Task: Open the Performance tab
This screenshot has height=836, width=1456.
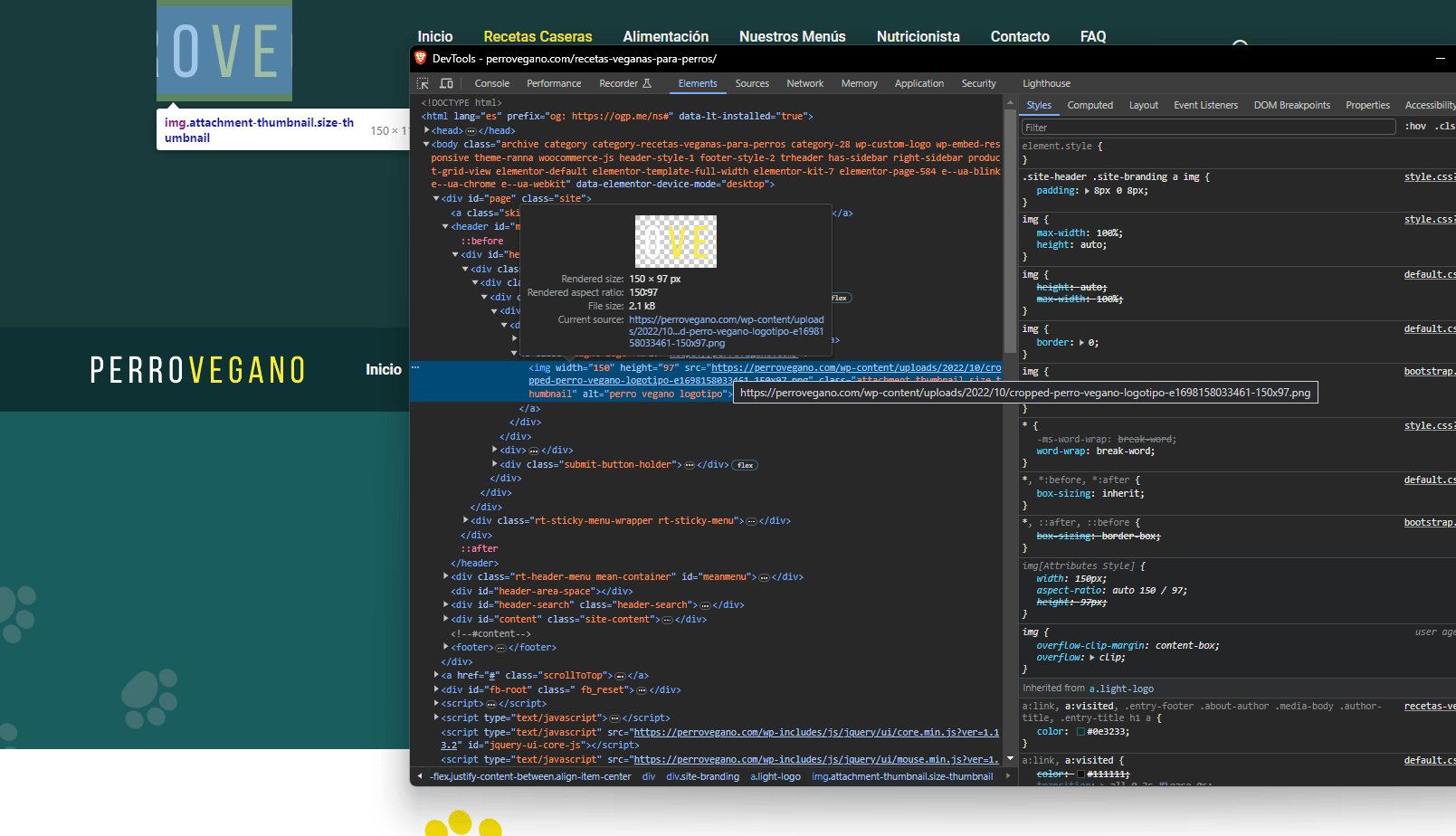Action: coord(554,83)
